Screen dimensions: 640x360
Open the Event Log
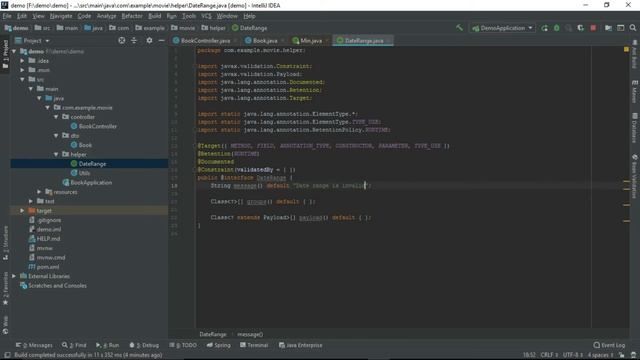tap(609, 345)
